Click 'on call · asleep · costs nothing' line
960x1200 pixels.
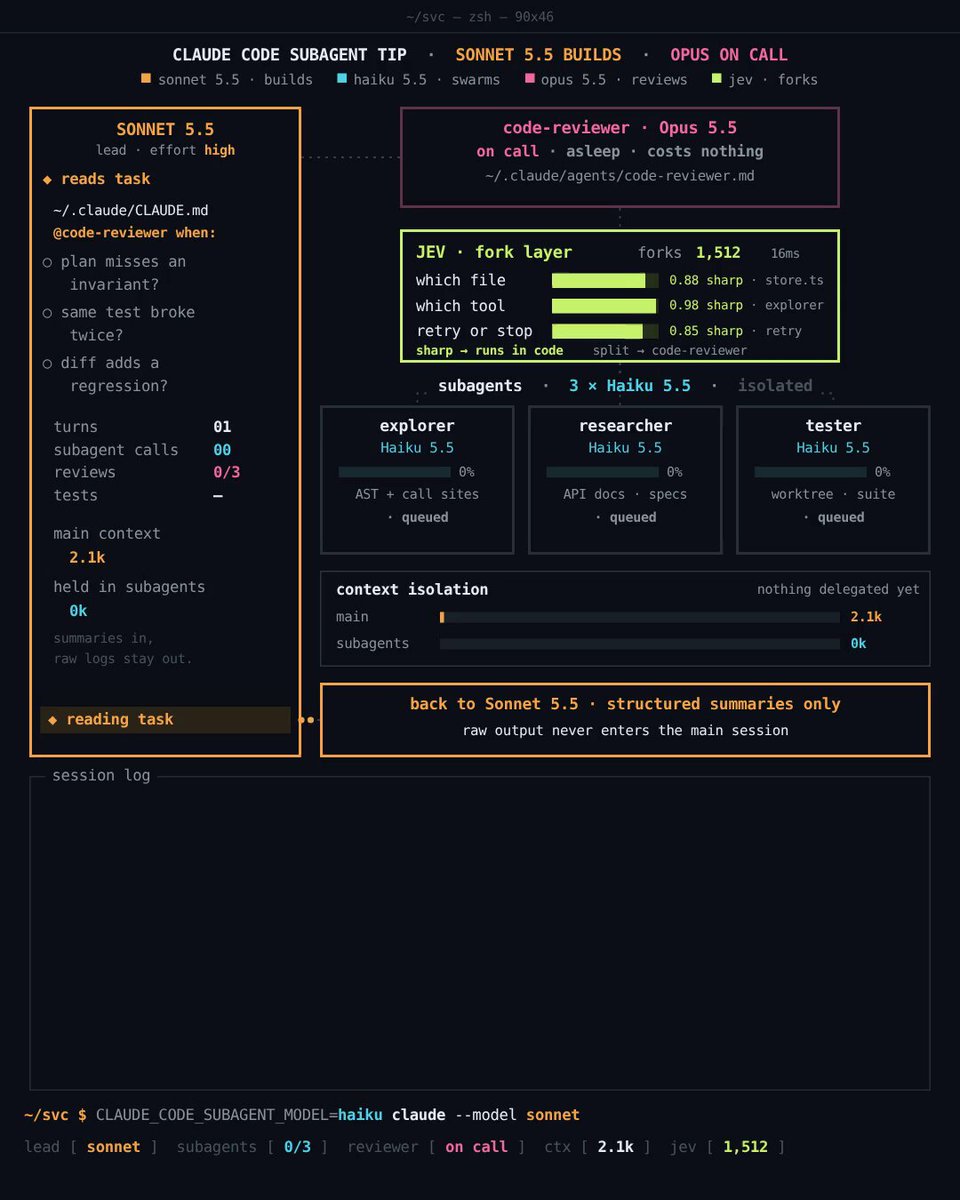click(x=619, y=151)
